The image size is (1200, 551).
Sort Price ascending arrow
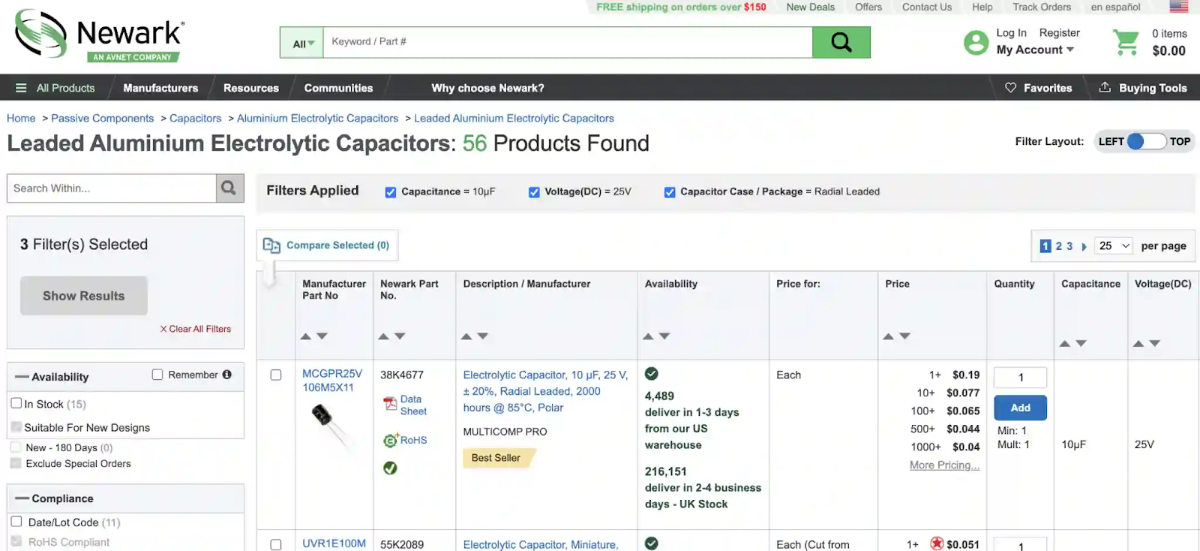[890, 336]
